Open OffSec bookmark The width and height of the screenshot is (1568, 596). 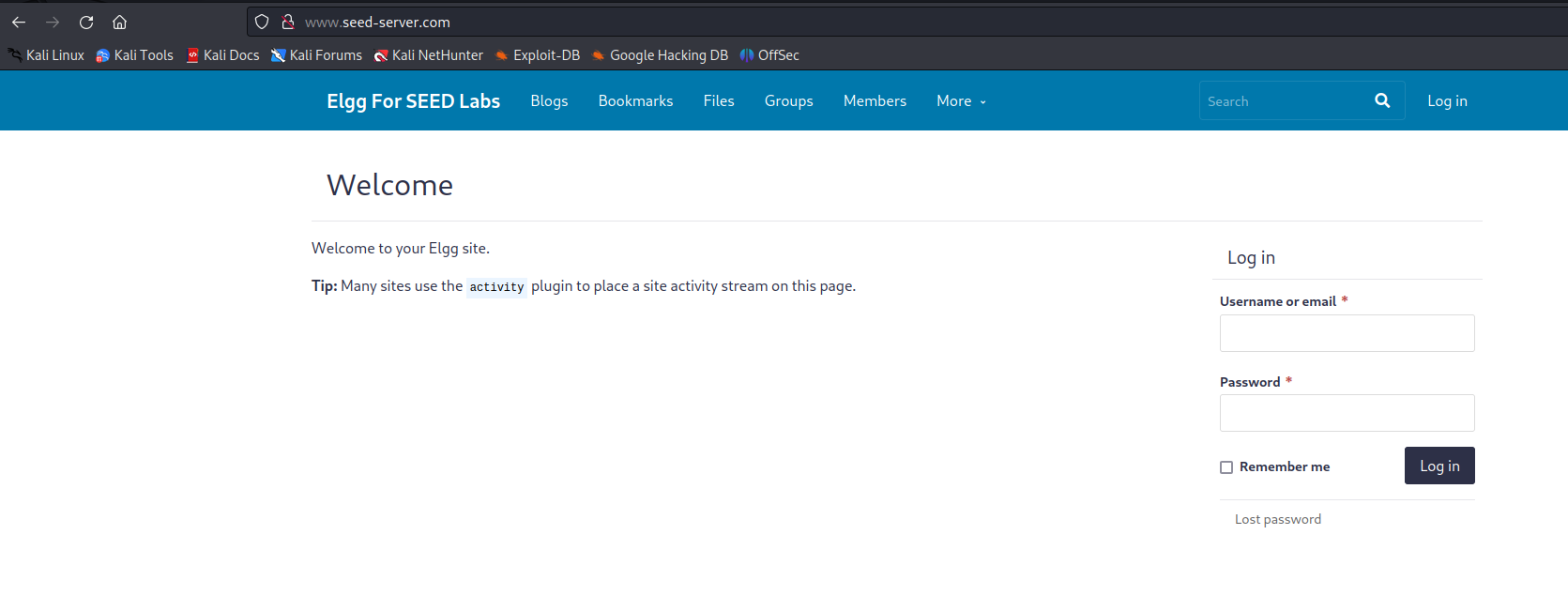click(x=769, y=55)
